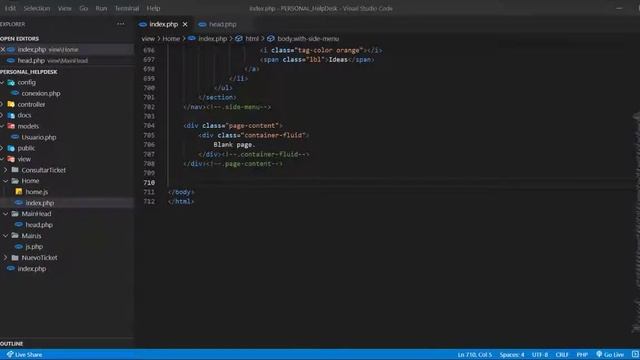Close index.php in Open Editors list
Image resolution: width=640 pixels, height=360 pixels.
3,49
